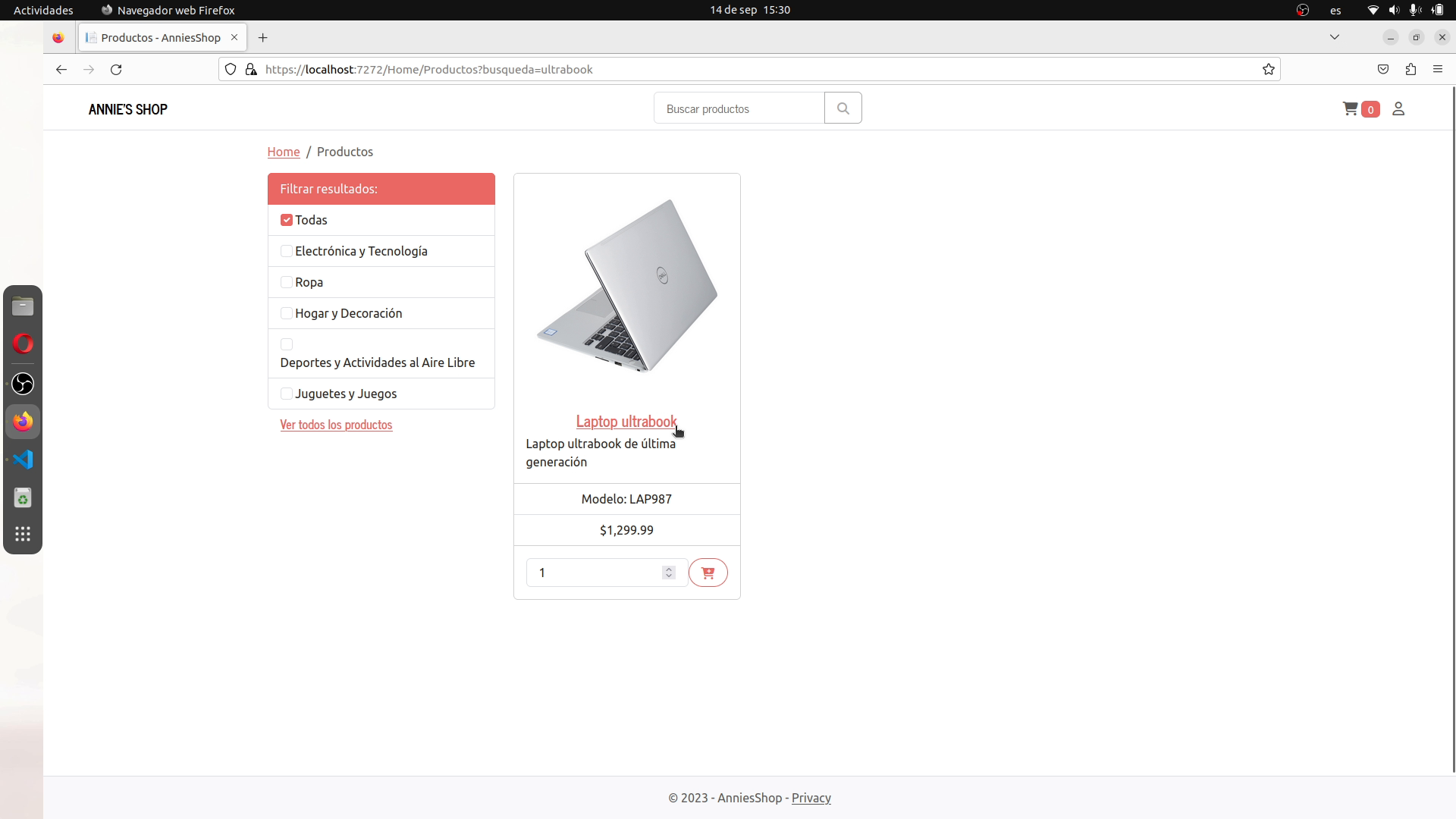The width and height of the screenshot is (1456, 819).
Task: Open the Firefox View pinned tab
Action: pos(58,37)
